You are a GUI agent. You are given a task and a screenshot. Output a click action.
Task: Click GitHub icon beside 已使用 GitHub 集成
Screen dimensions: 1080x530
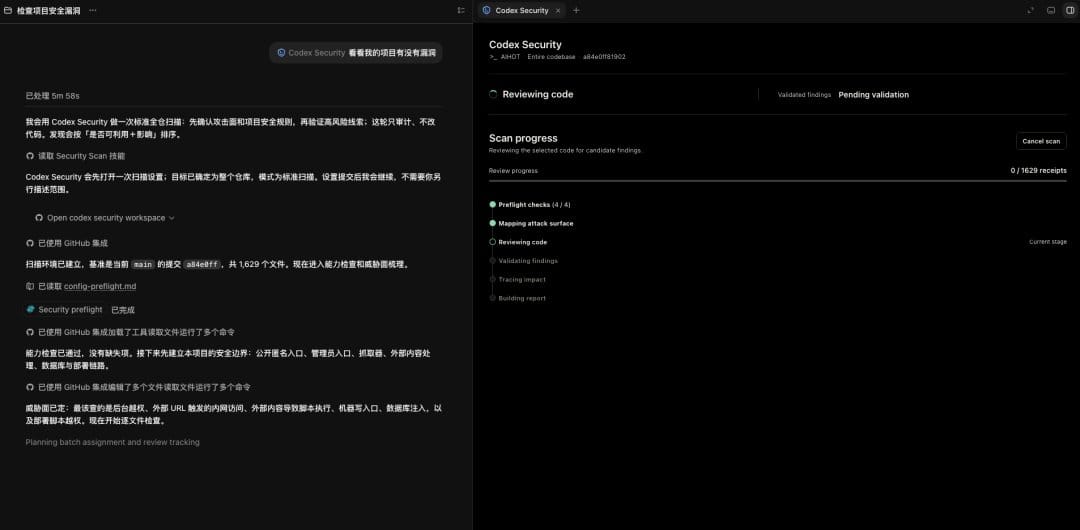(30, 243)
